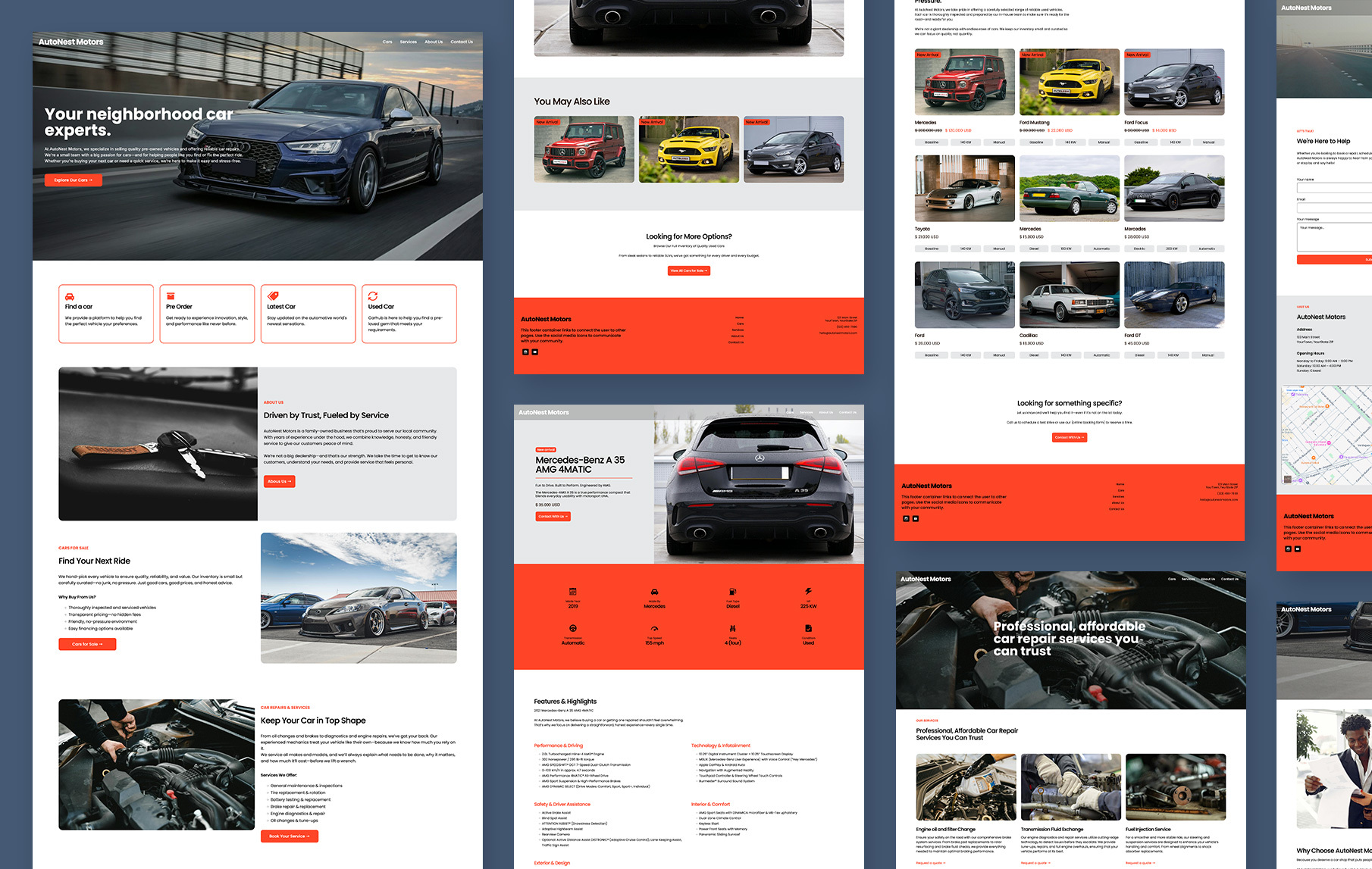Viewport: 1372px width, 869px height.
Task: Click the Find a car icon
Action: click(70, 296)
